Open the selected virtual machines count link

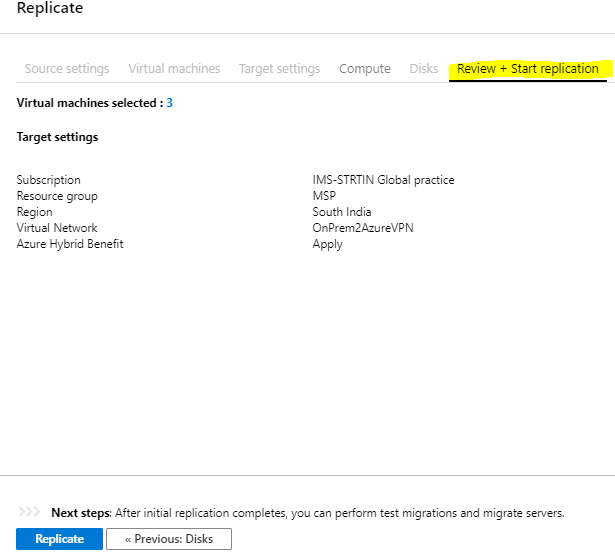tap(169, 103)
